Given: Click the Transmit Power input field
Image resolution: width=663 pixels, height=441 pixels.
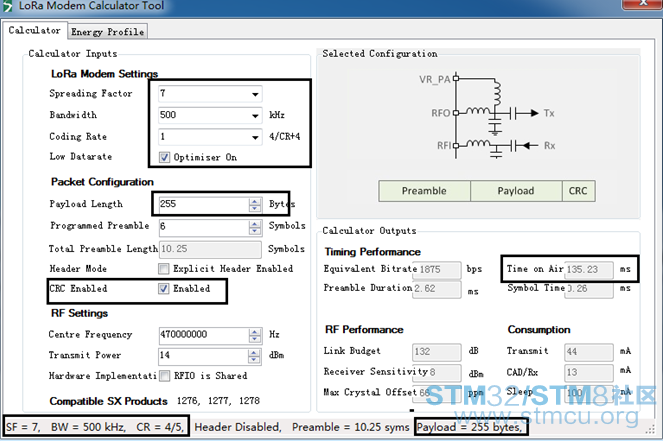Looking at the screenshot, I should click(x=204, y=356).
